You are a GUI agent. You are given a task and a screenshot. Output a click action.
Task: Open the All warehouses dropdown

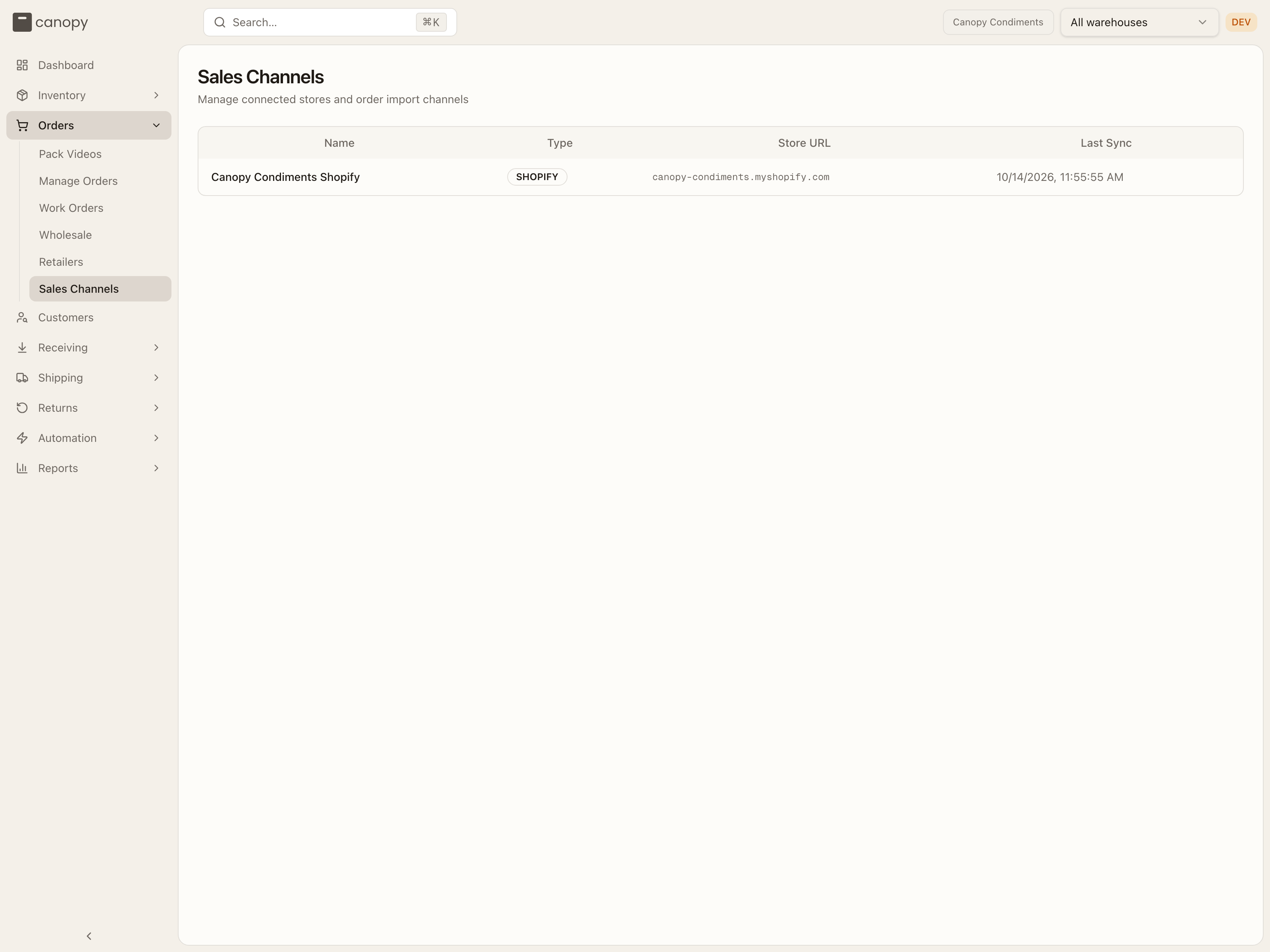coord(1139,22)
